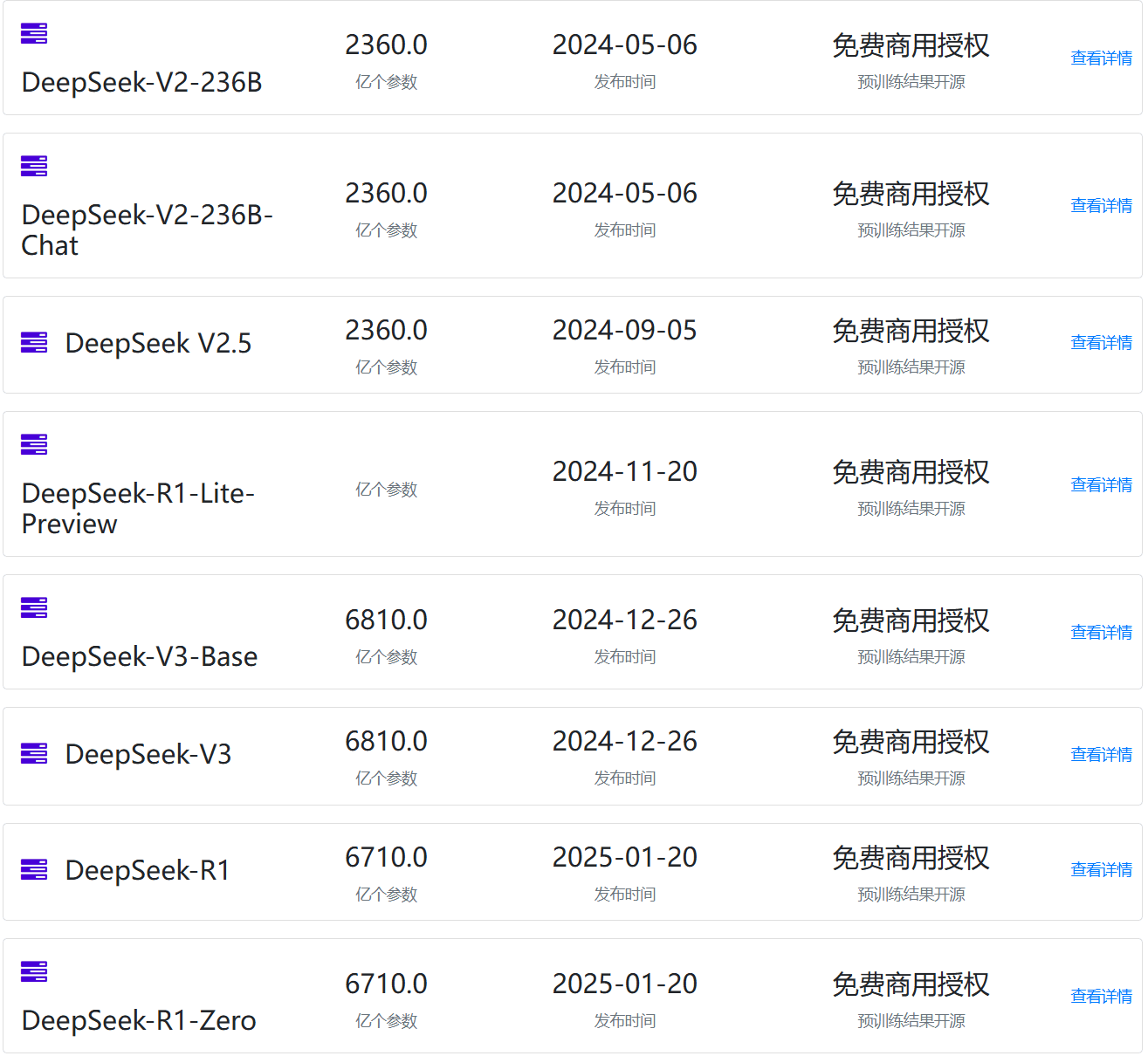Select the DeepSeek-V3 model name
The width and height of the screenshot is (1148, 1056).
coord(148,754)
